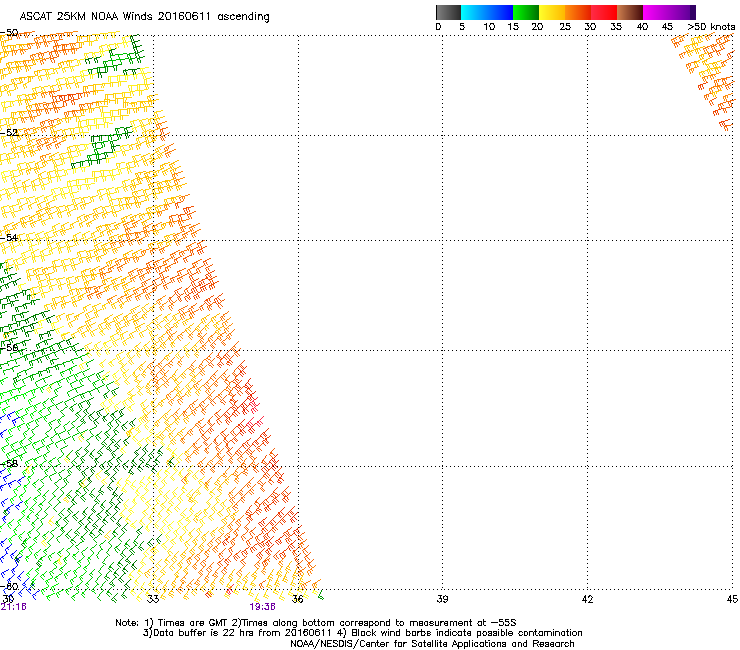Screen dimensions: 740x650
Task: Click the chart title 'ASCAT 25KM NOAA Winds 20160611 ascending'
Action: click(144, 17)
